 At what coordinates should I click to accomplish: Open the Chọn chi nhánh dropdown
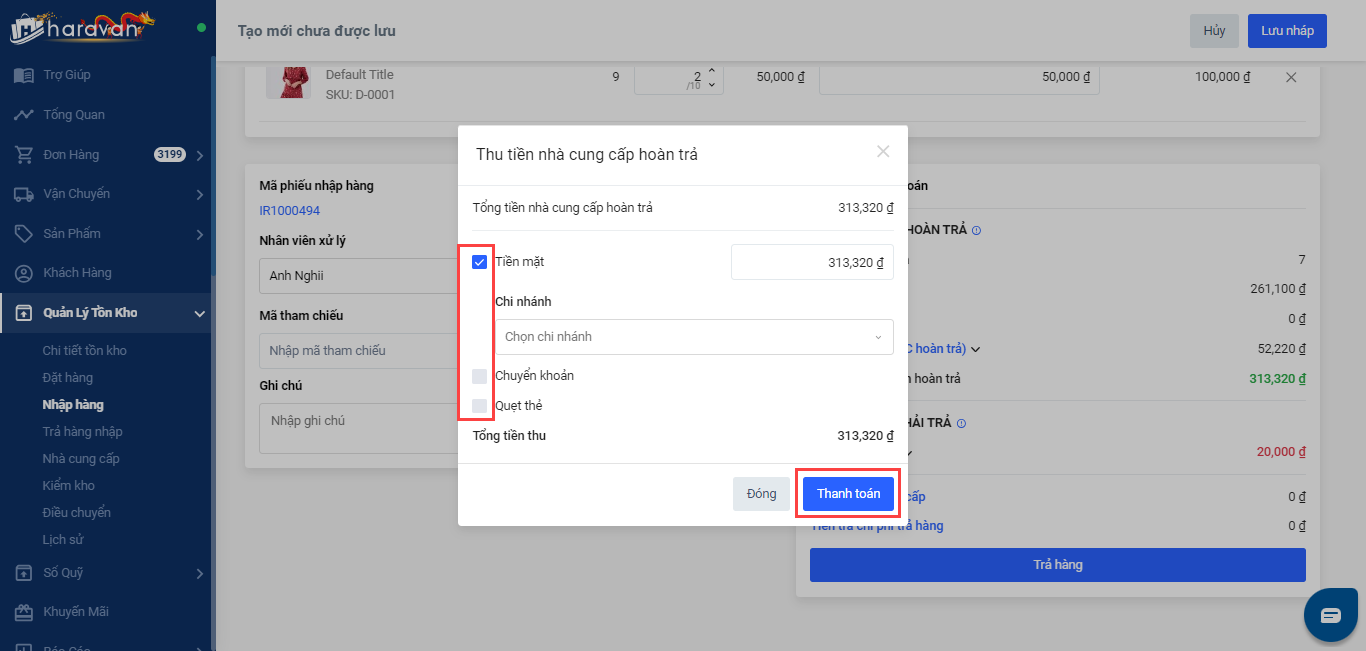(693, 337)
